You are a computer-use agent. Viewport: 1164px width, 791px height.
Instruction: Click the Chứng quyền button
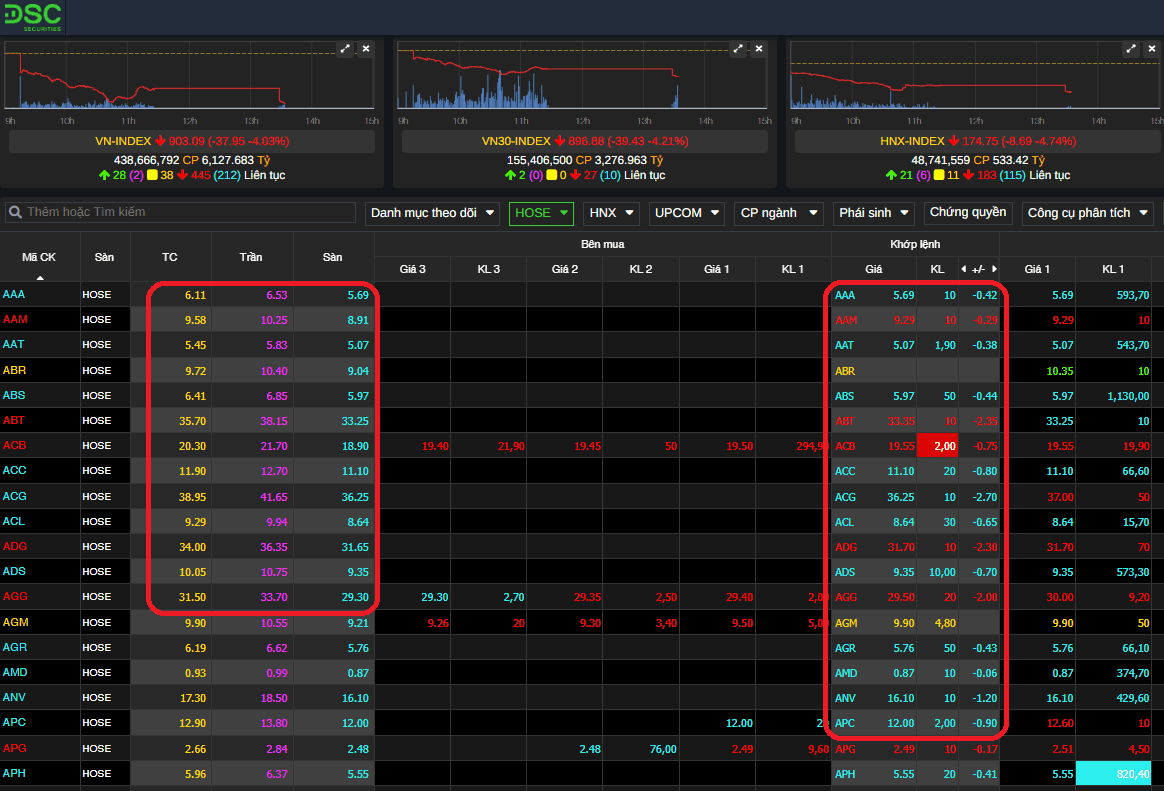click(967, 213)
